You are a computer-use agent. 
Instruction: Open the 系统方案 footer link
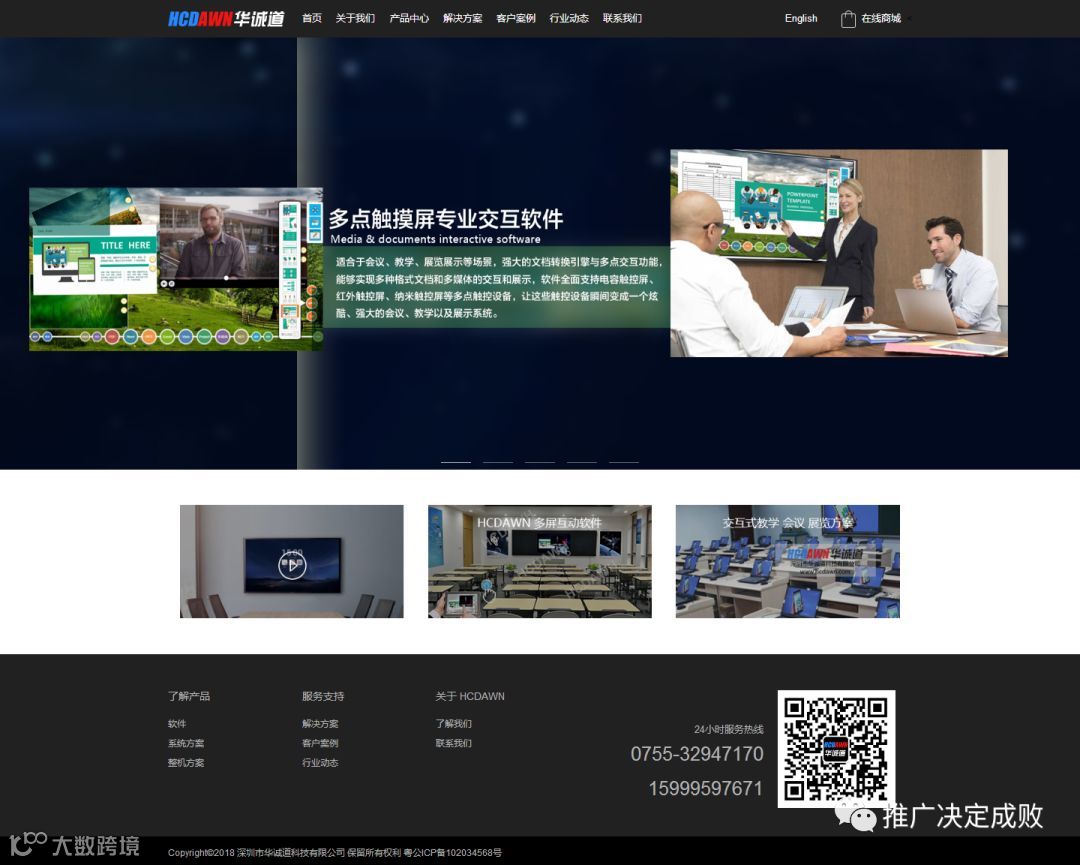[x=186, y=743]
